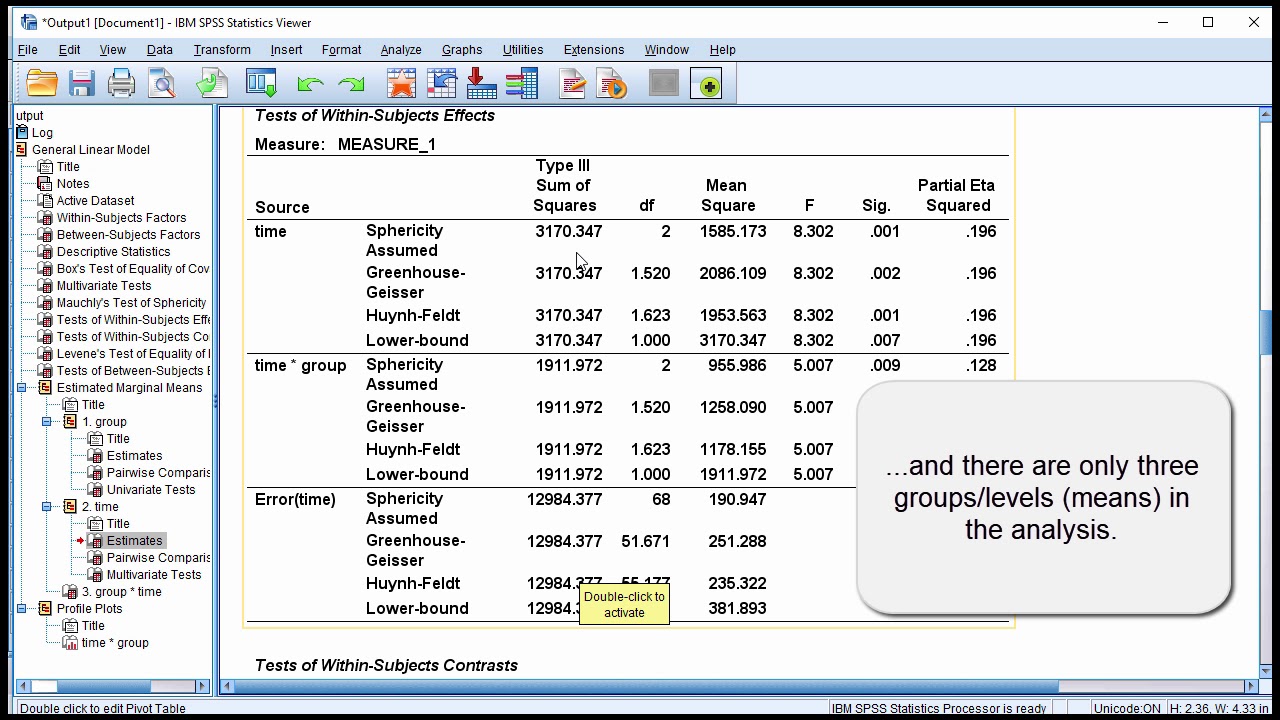Select Descriptive Statistics outline item
Image resolution: width=1280 pixels, height=720 pixels.
point(113,251)
